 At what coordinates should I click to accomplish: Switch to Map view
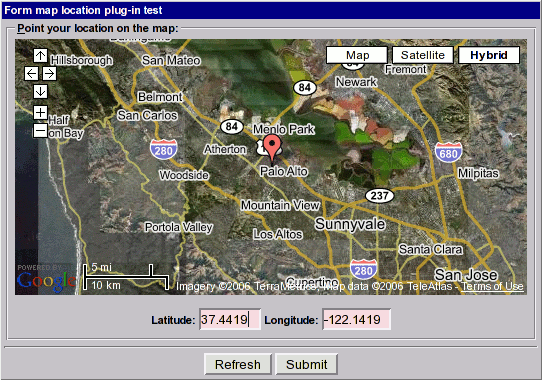[x=357, y=55]
